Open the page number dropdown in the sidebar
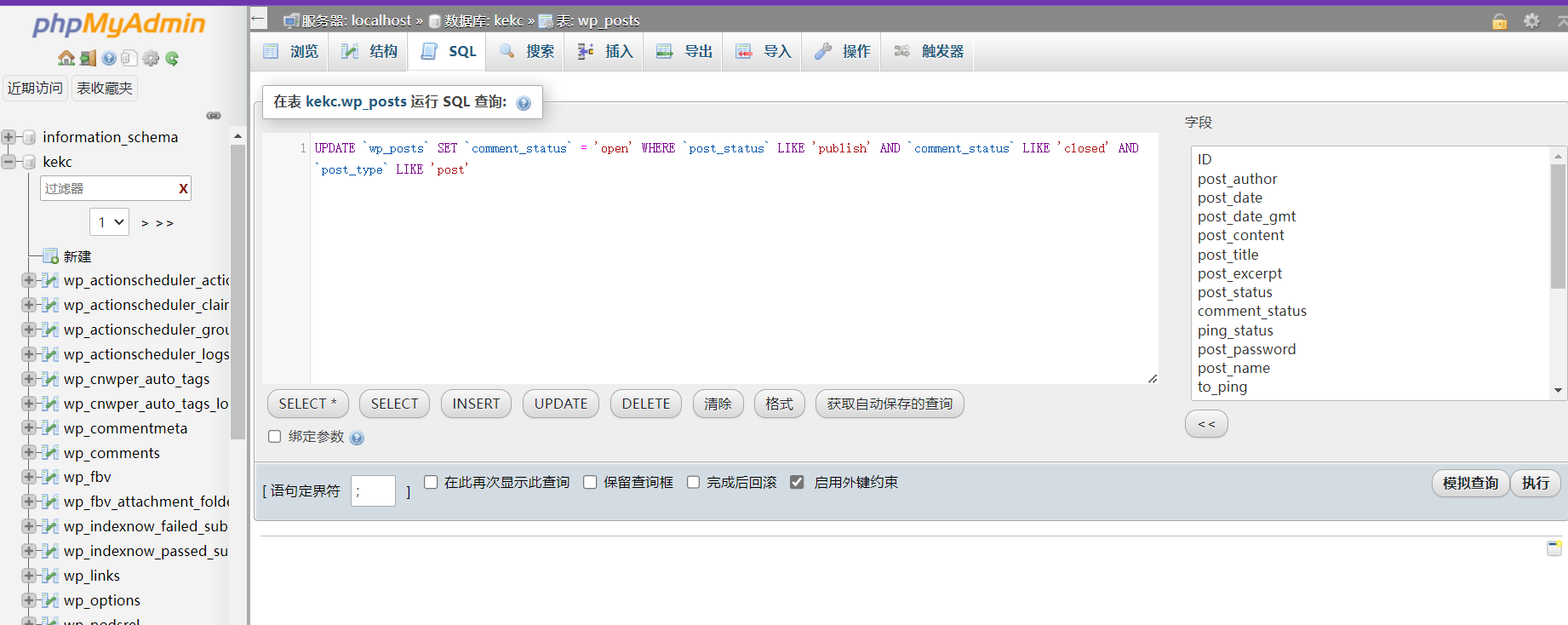 click(109, 222)
